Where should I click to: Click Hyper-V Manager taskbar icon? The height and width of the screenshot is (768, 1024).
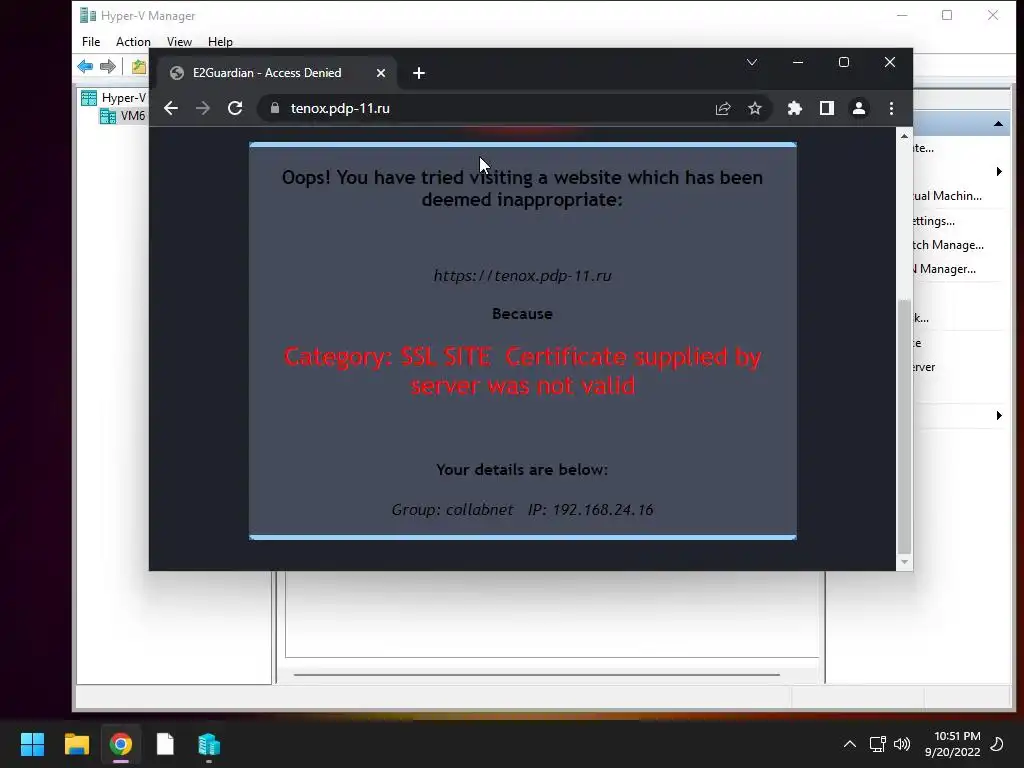pos(209,744)
